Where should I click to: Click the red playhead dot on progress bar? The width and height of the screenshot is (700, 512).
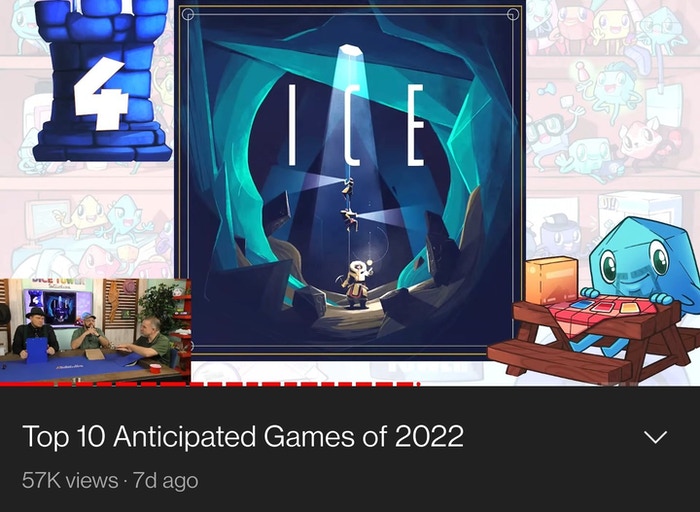[417, 384]
